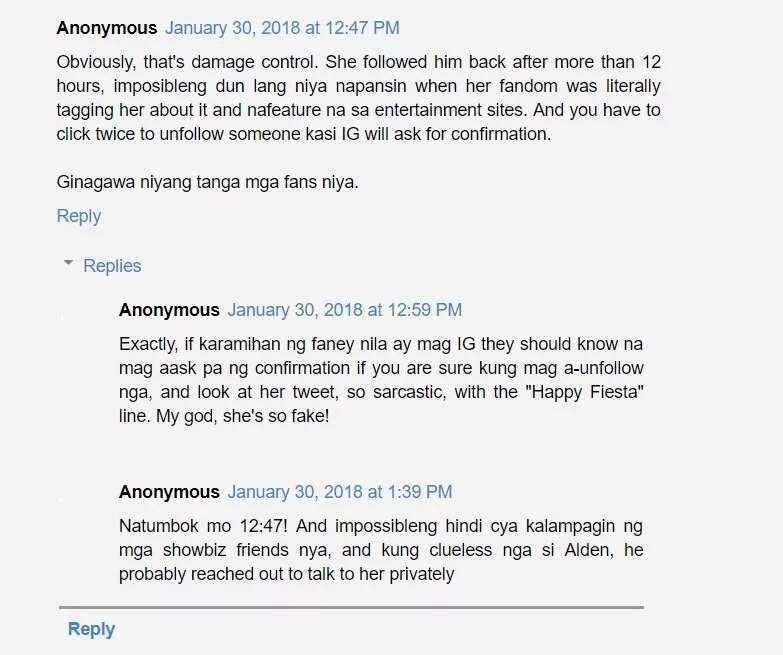Select the Anonymous name on the 12:59 PM reply
Viewport: 783px width, 655px height.
(x=169, y=310)
